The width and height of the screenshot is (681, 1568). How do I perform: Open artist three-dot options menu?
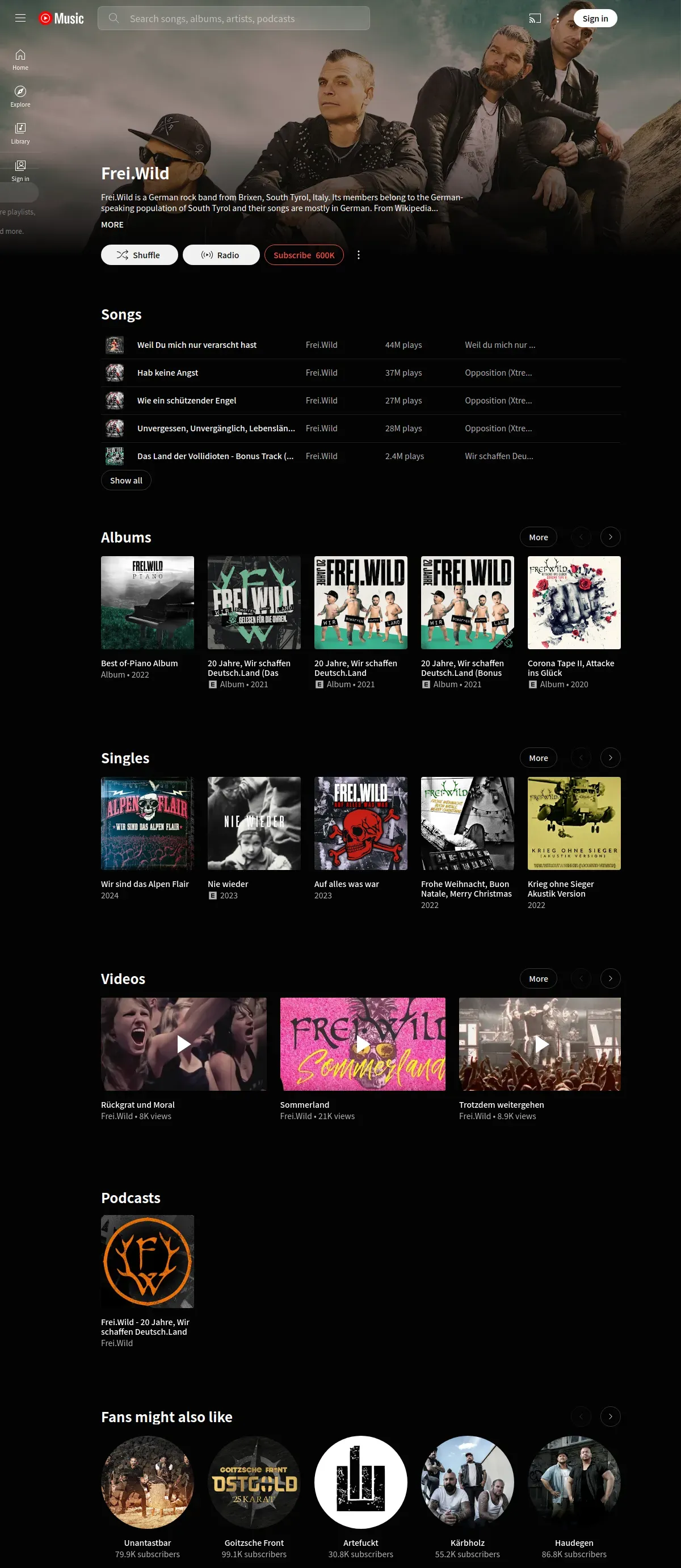click(x=359, y=255)
